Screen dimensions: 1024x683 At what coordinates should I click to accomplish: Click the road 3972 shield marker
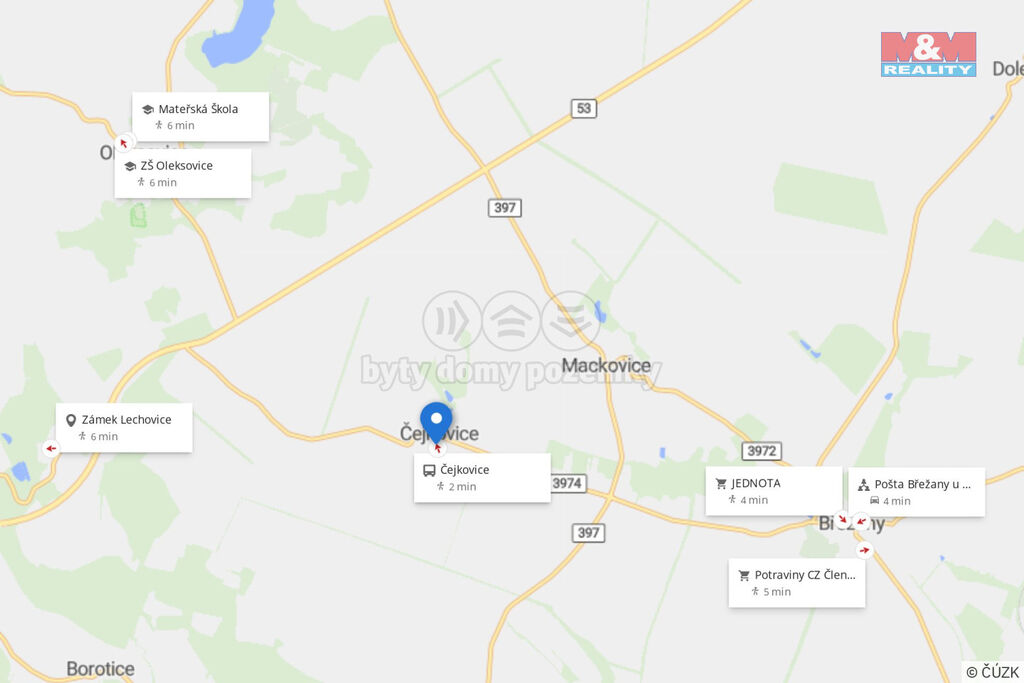click(x=761, y=451)
